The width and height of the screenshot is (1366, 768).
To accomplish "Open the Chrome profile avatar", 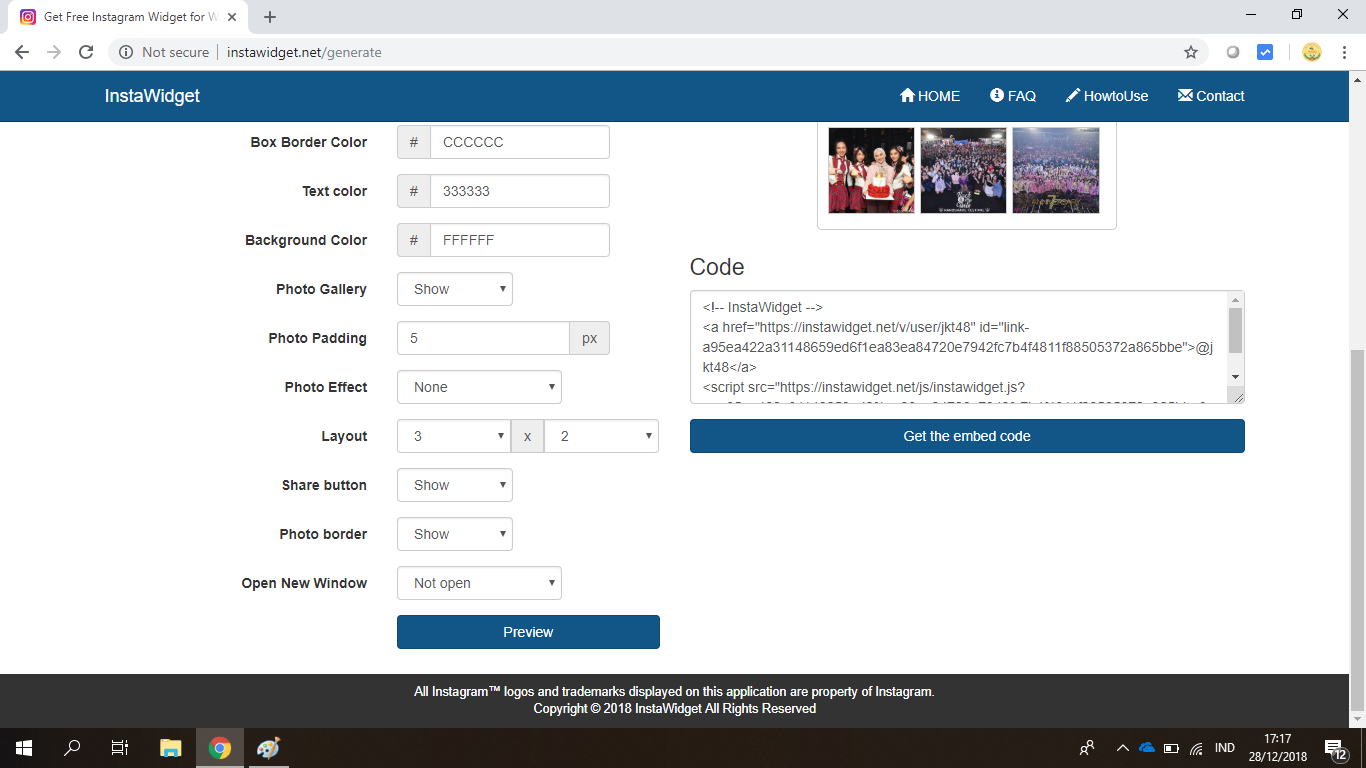I will tap(1312, 52).
